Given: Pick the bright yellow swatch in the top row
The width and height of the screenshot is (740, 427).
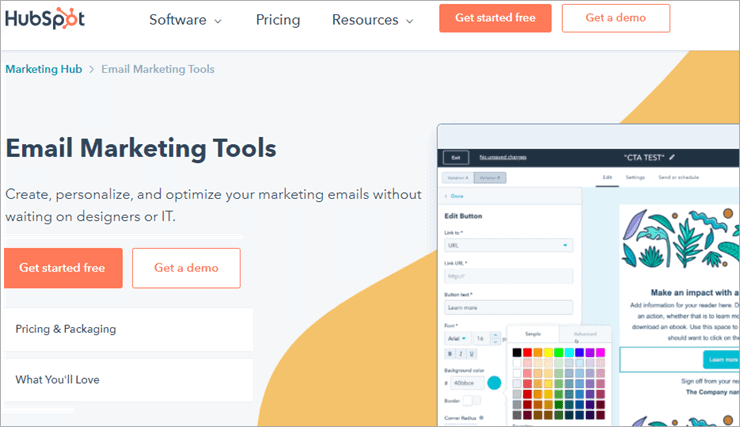Looking at the screenshot, I should click(x=548, y=352).
